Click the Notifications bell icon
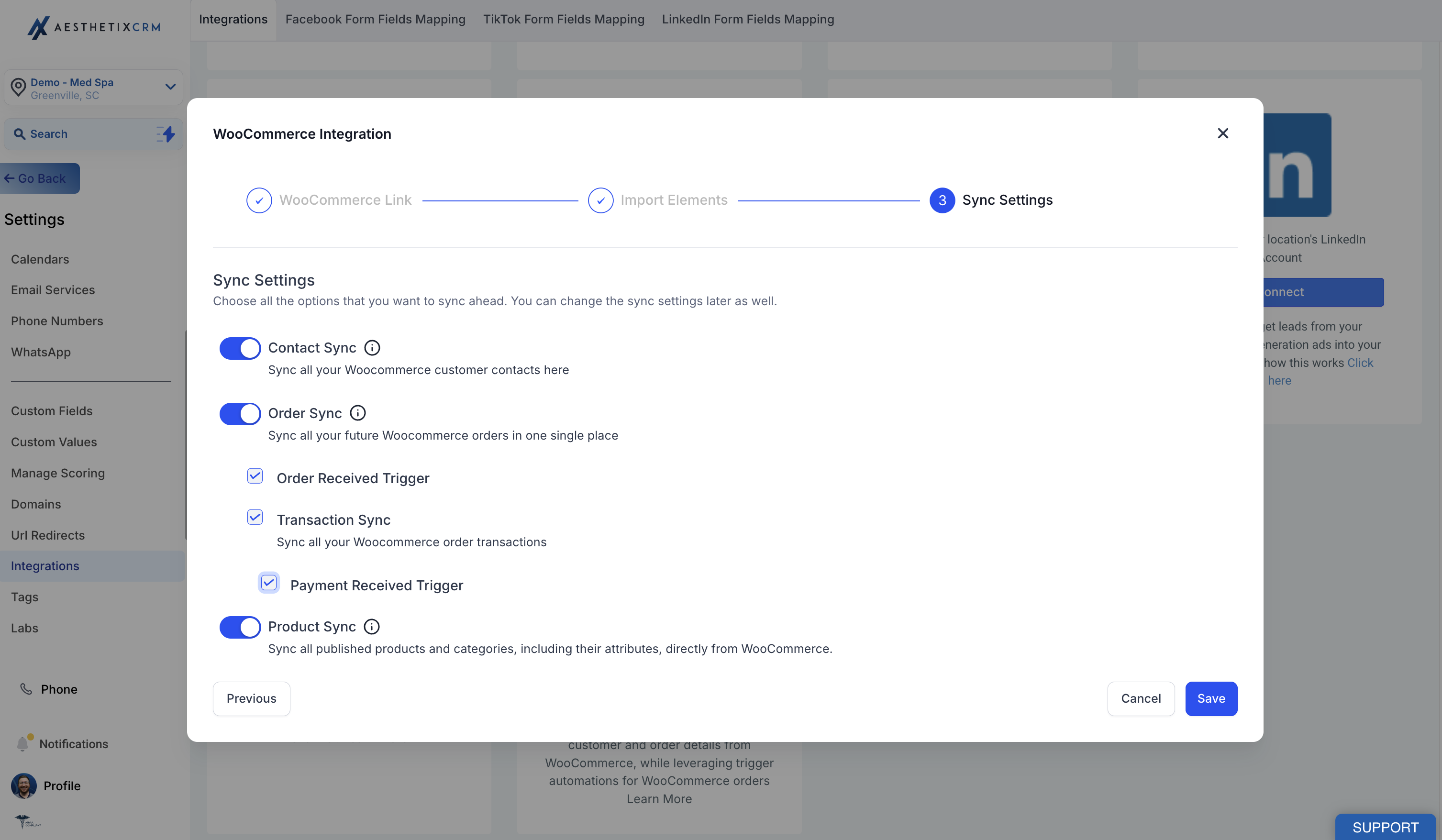 23,743
